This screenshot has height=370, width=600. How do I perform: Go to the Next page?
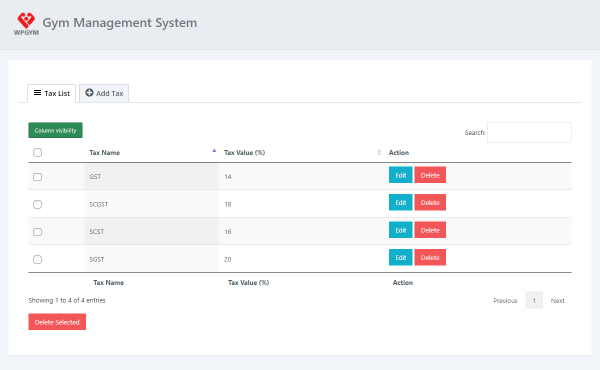(558, 301)
